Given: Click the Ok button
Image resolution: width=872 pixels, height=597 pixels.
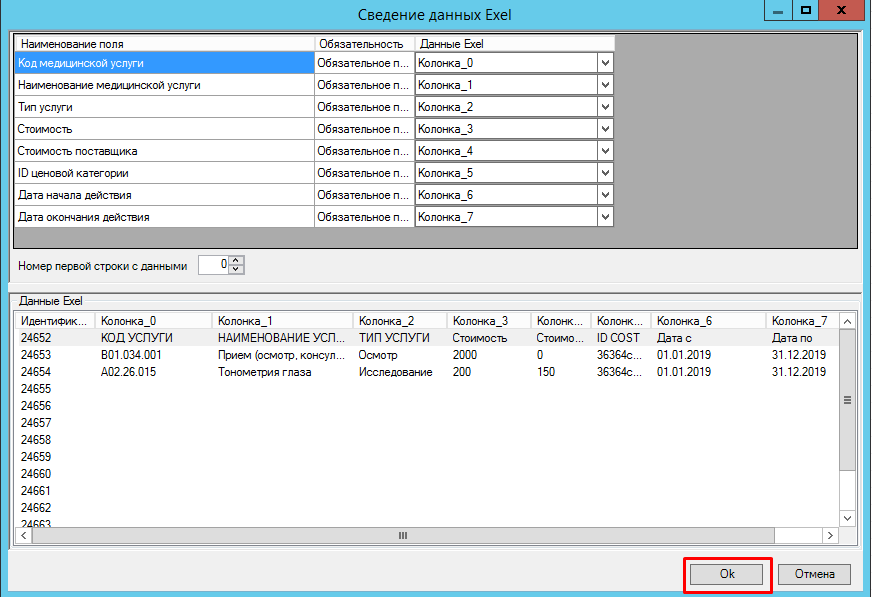Looking at the screenshot, I should [727, 574].
